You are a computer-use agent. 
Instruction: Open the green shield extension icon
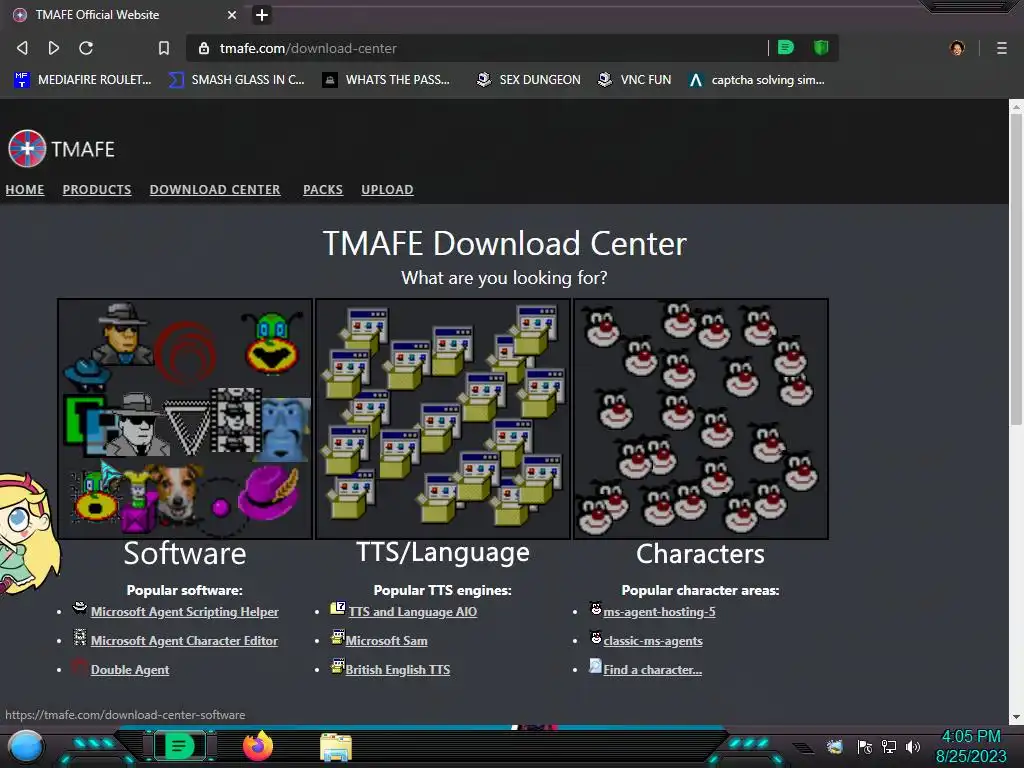[x=821, y=48]
